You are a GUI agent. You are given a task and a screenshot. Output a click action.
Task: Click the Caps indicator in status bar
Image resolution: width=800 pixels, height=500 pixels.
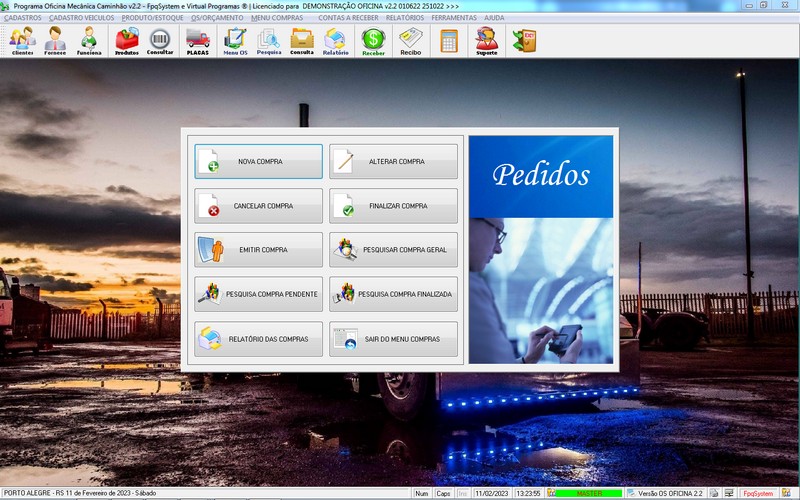pos(443,493)
